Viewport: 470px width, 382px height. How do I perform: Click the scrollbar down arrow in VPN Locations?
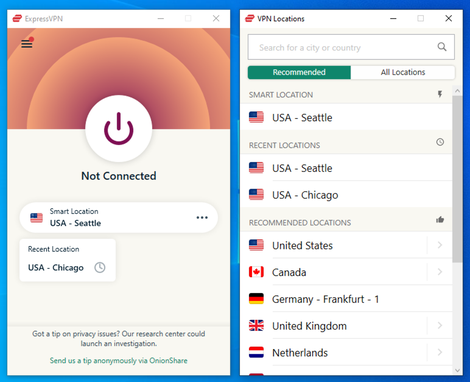(x=457, y=370)
